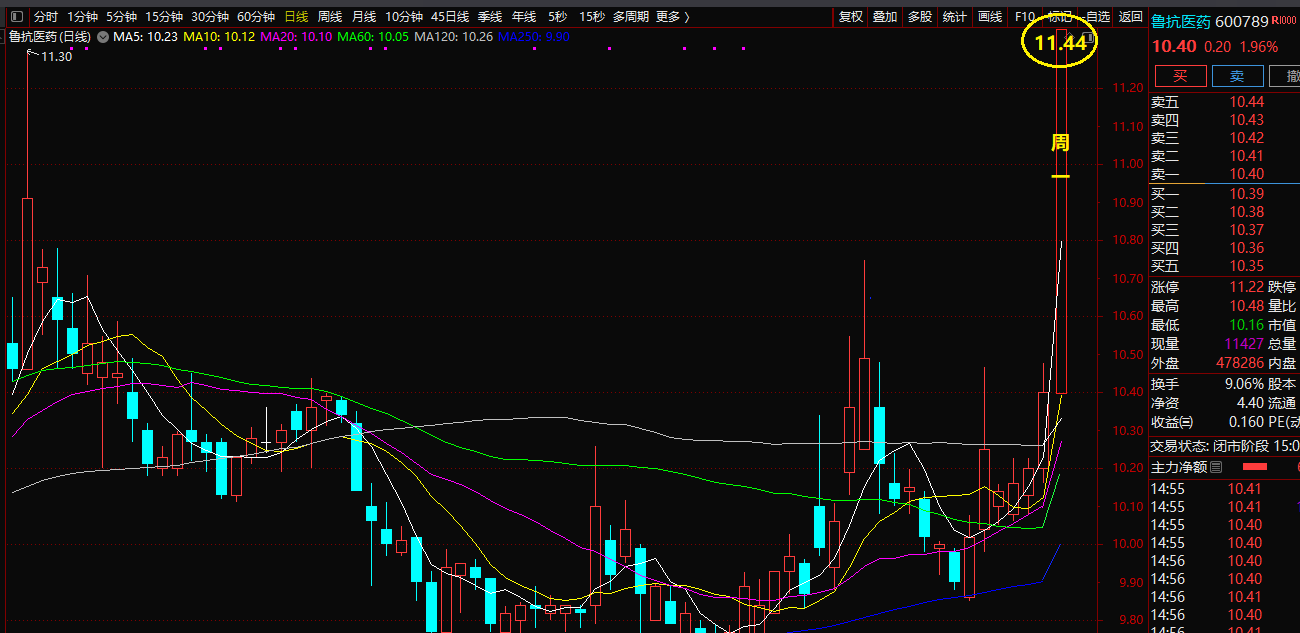
Task: Toggle the left sidebar panel icon
Action: (17, 17)
